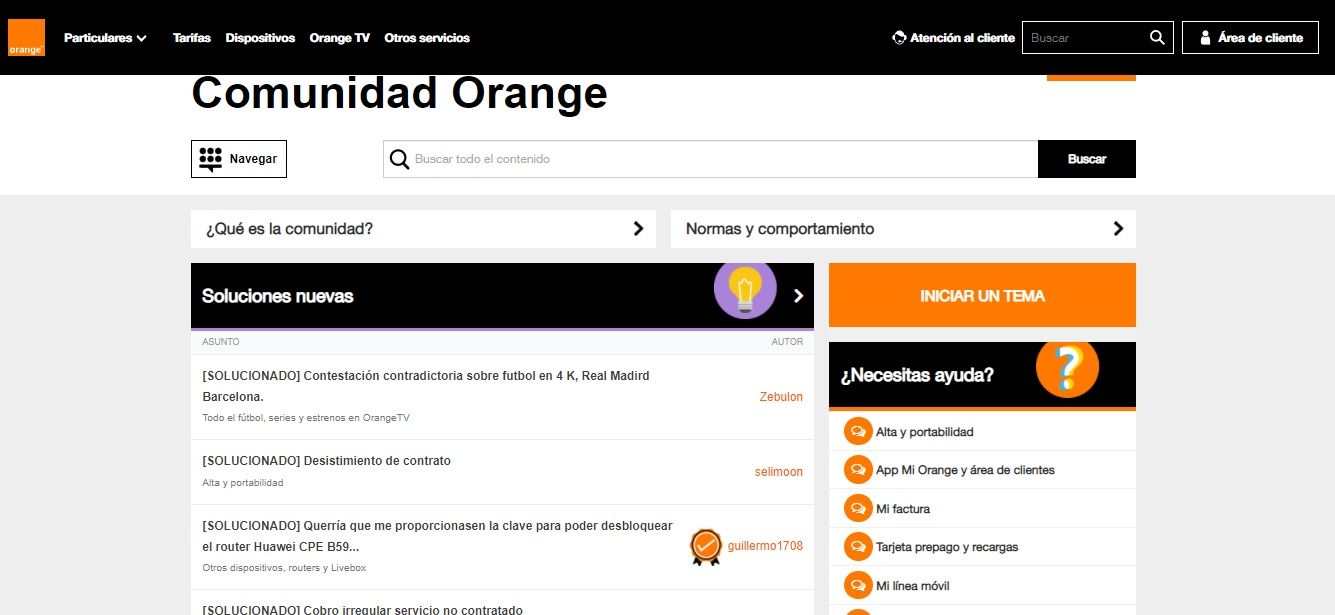Click Todo el fútbol, series y estrenos category
The width and height of the screenshot is (1335, 615).
coord(305,418)
